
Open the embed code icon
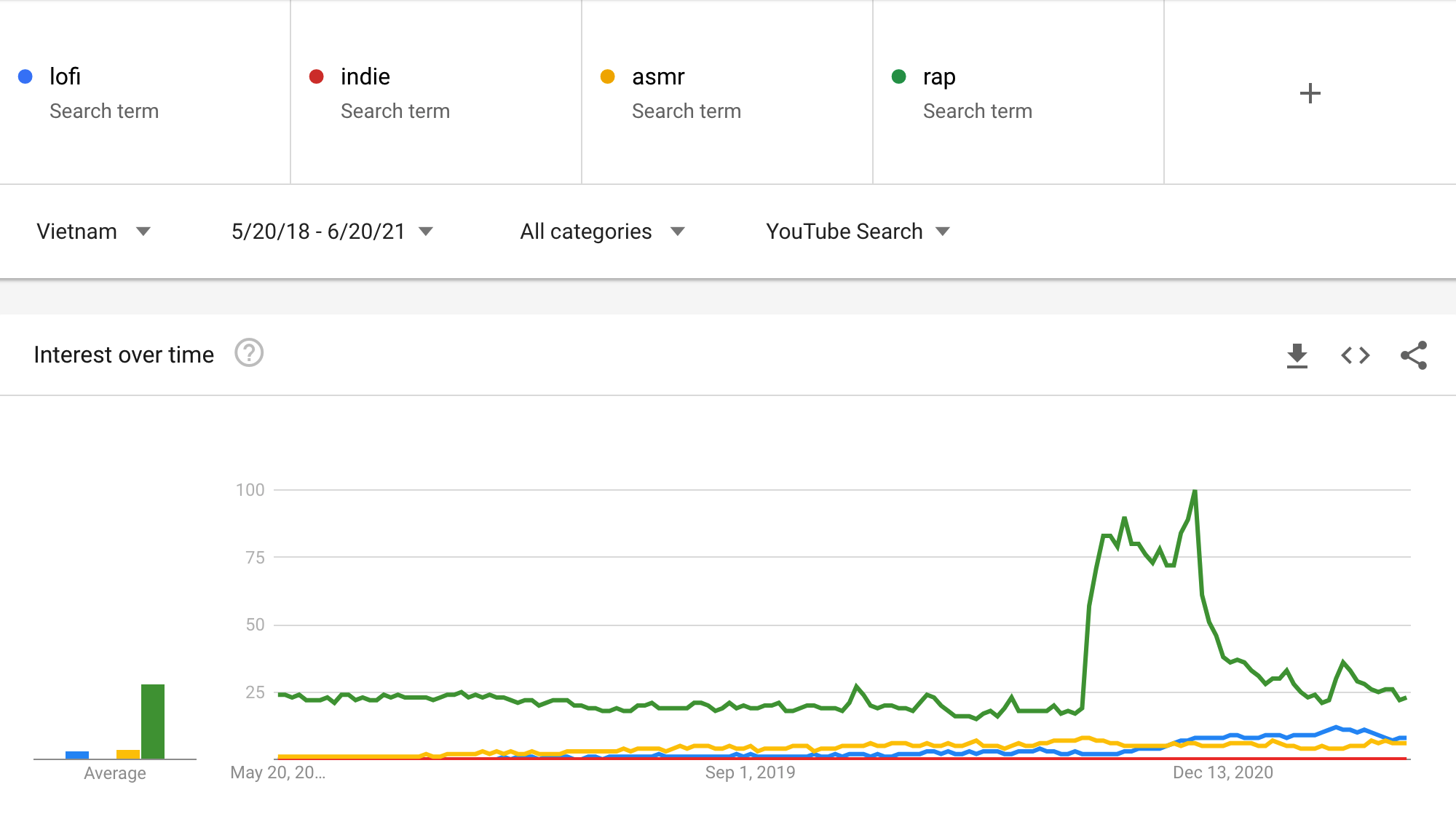click(1355, 355)
